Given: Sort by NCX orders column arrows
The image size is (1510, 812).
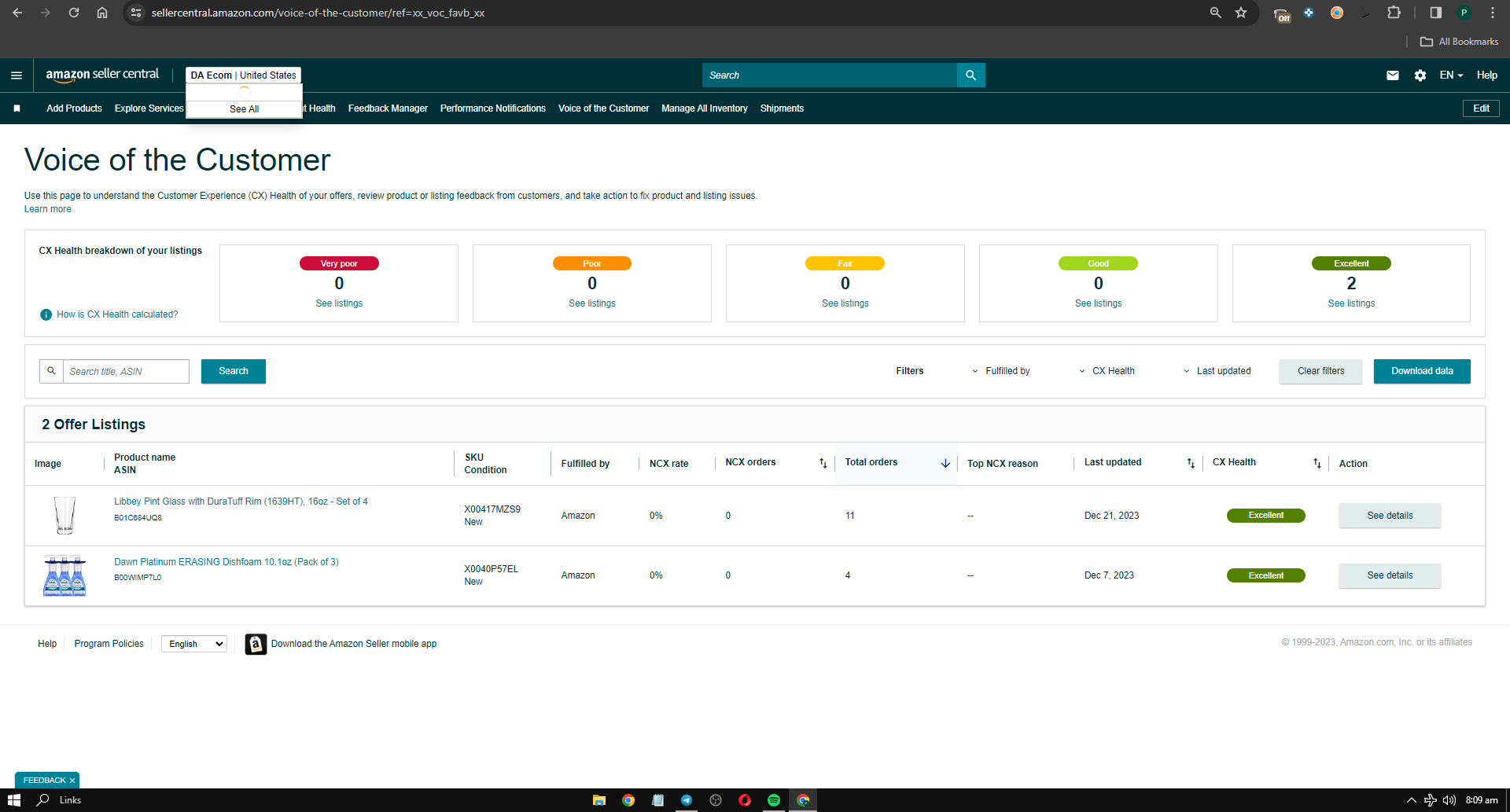Looking at the screenshot, I should click(823, 463).
